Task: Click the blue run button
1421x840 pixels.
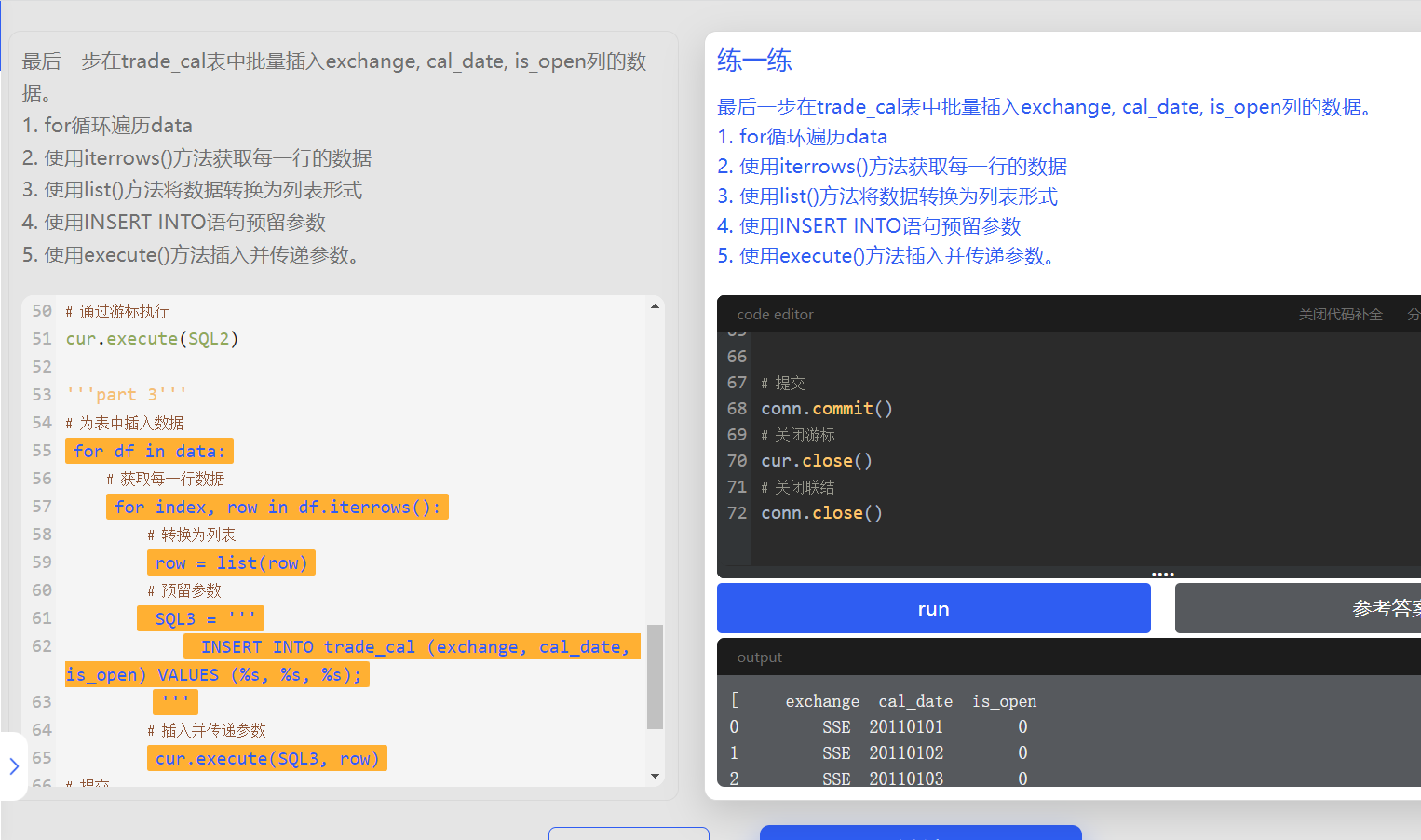Action: (x=933, y=608)
